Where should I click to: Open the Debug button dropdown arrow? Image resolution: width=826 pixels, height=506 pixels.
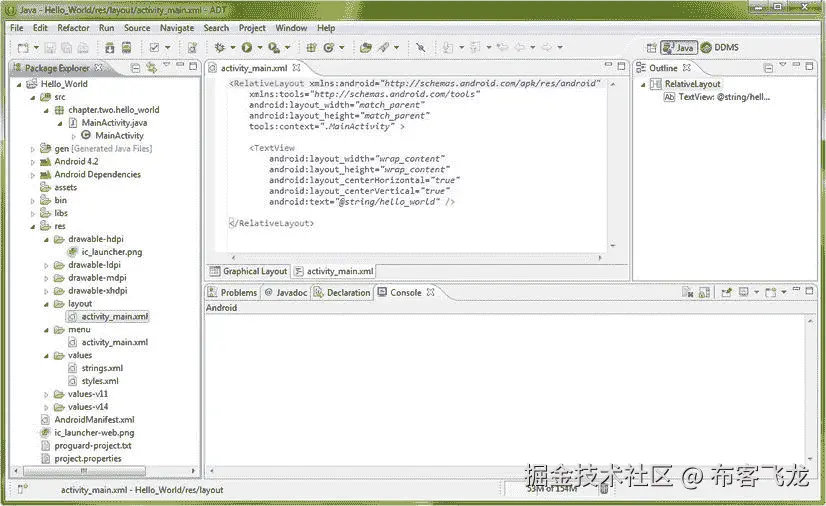(233, 48)
